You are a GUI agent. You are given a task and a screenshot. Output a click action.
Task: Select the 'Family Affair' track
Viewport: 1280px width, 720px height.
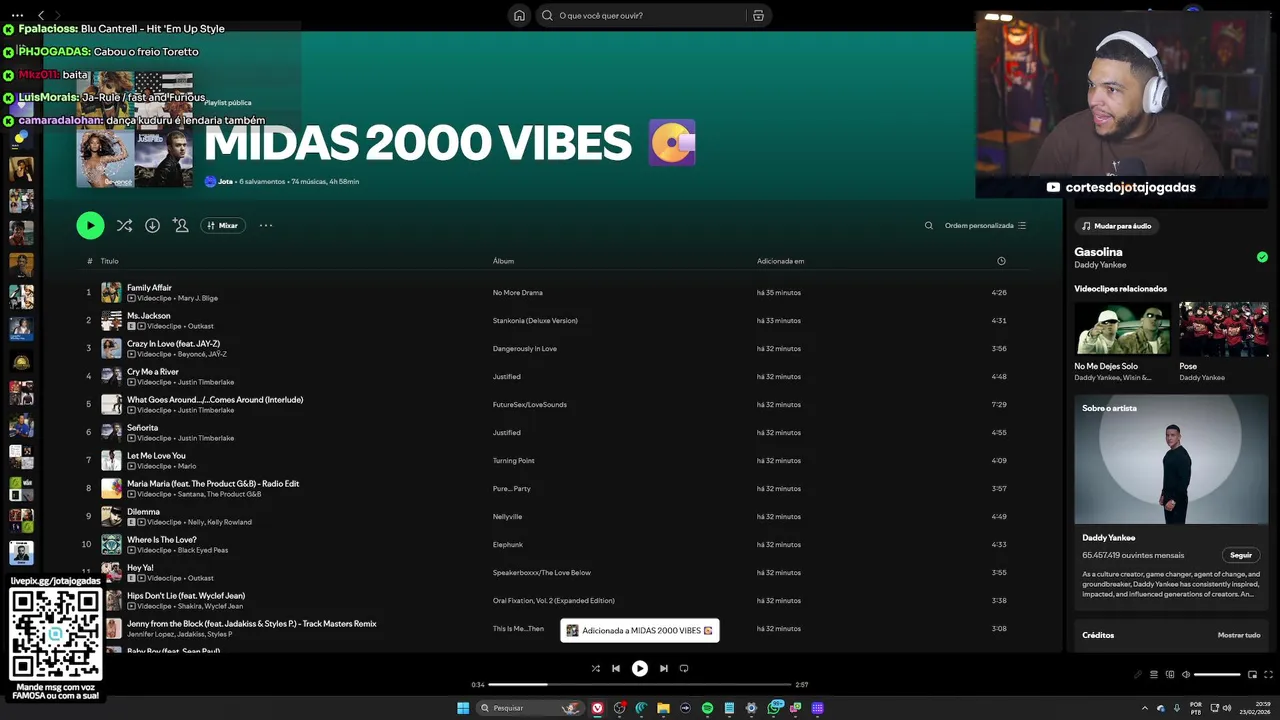coord(149,288)
